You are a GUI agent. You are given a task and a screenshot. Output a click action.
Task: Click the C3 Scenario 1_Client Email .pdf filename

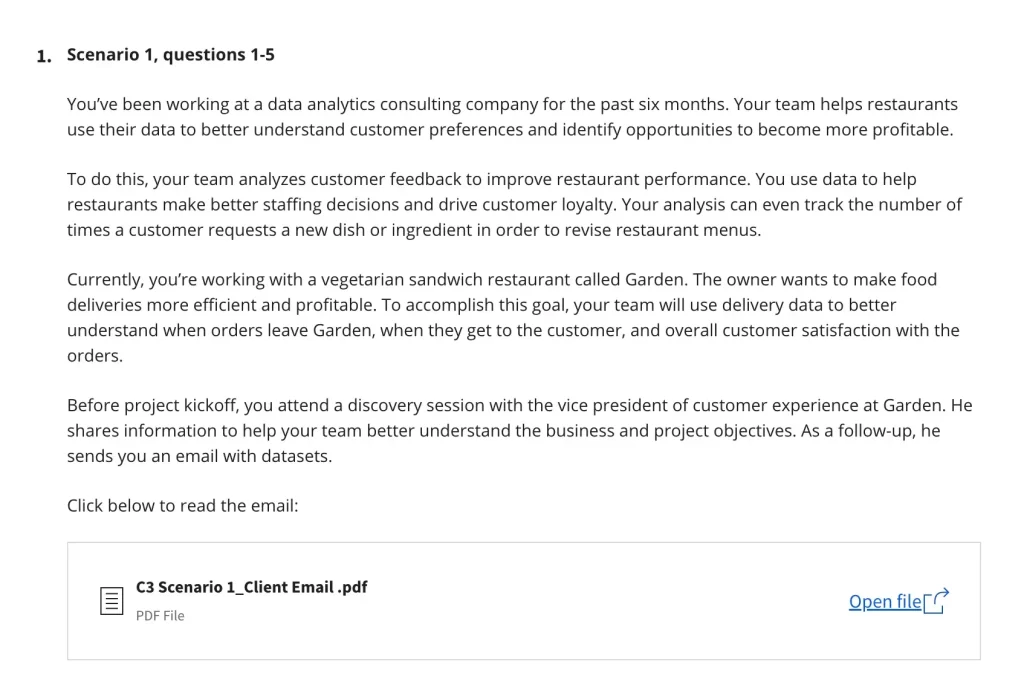point(251,587)
